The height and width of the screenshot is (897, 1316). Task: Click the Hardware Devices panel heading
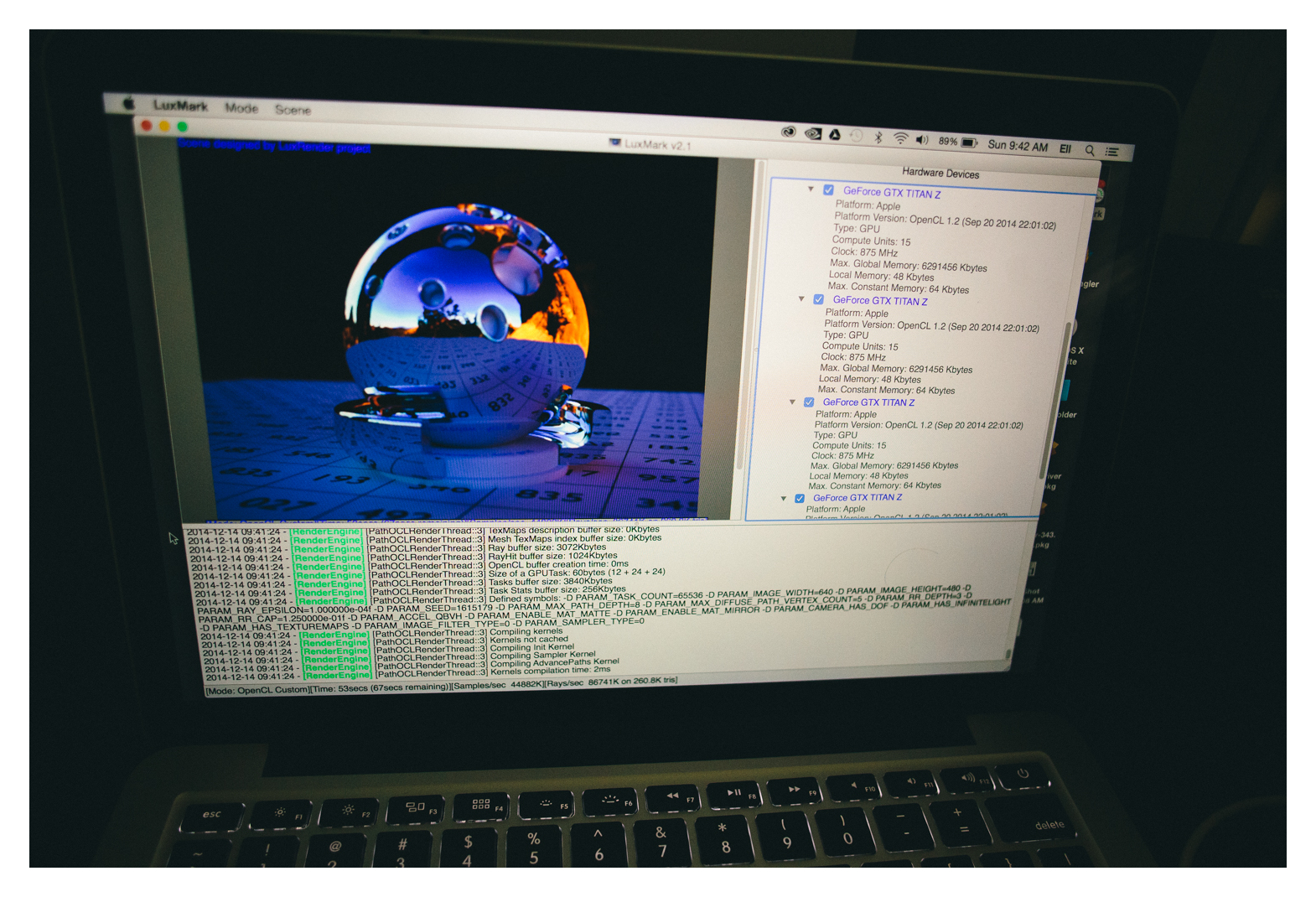tap(940, 173)
